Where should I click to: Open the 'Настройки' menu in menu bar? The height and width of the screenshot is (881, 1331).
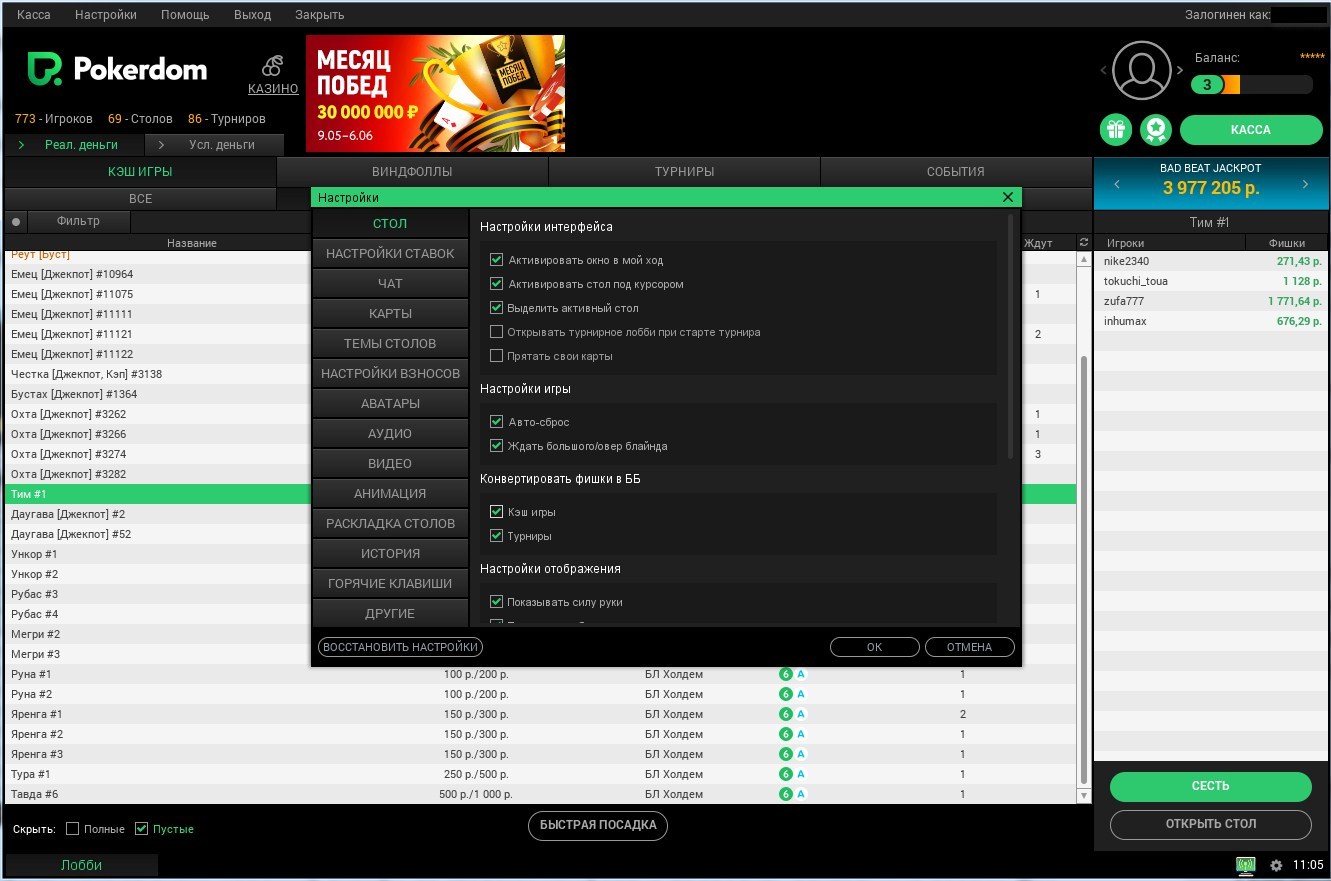tap(106, 15)
